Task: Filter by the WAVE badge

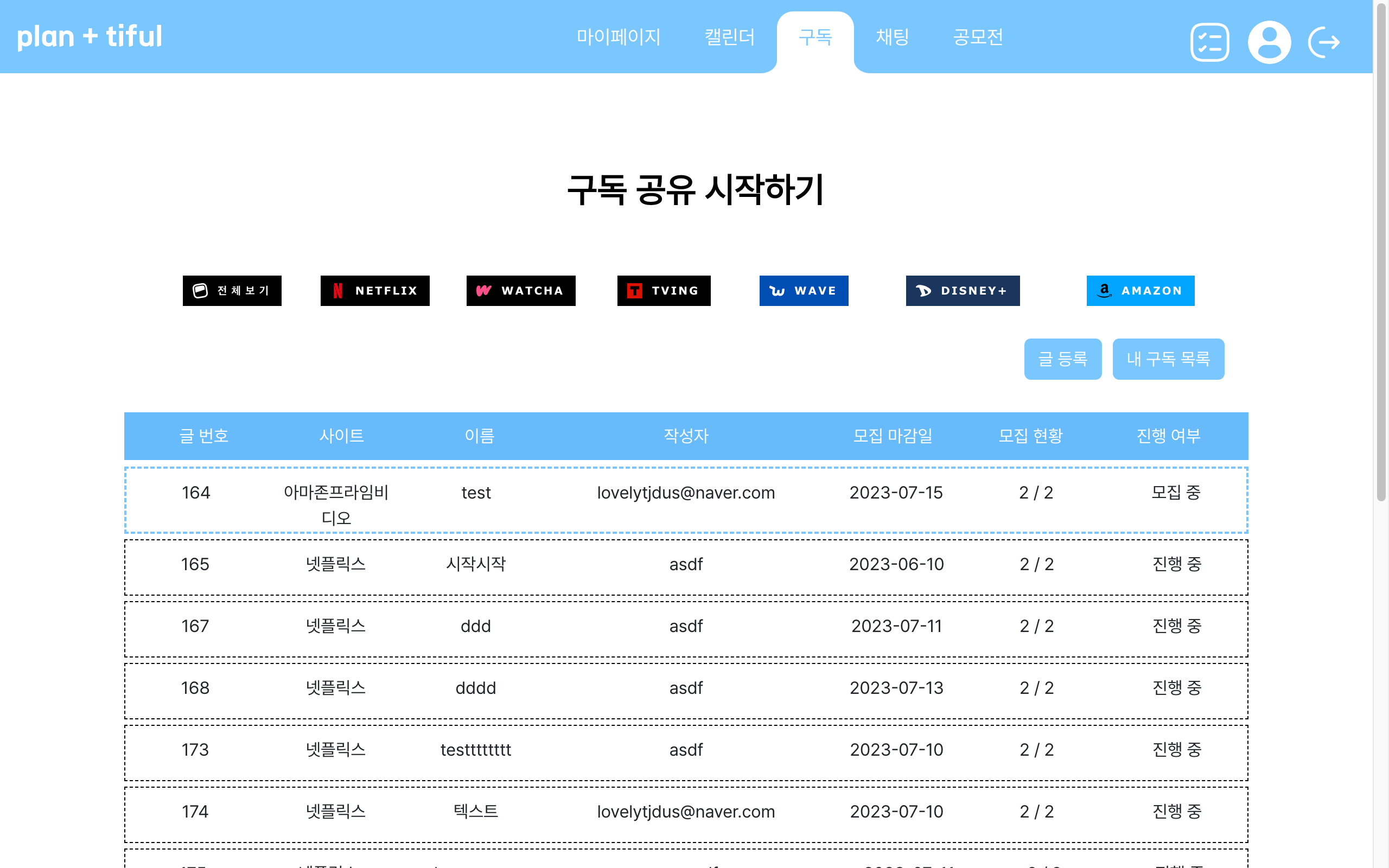Action: (804, 290)
